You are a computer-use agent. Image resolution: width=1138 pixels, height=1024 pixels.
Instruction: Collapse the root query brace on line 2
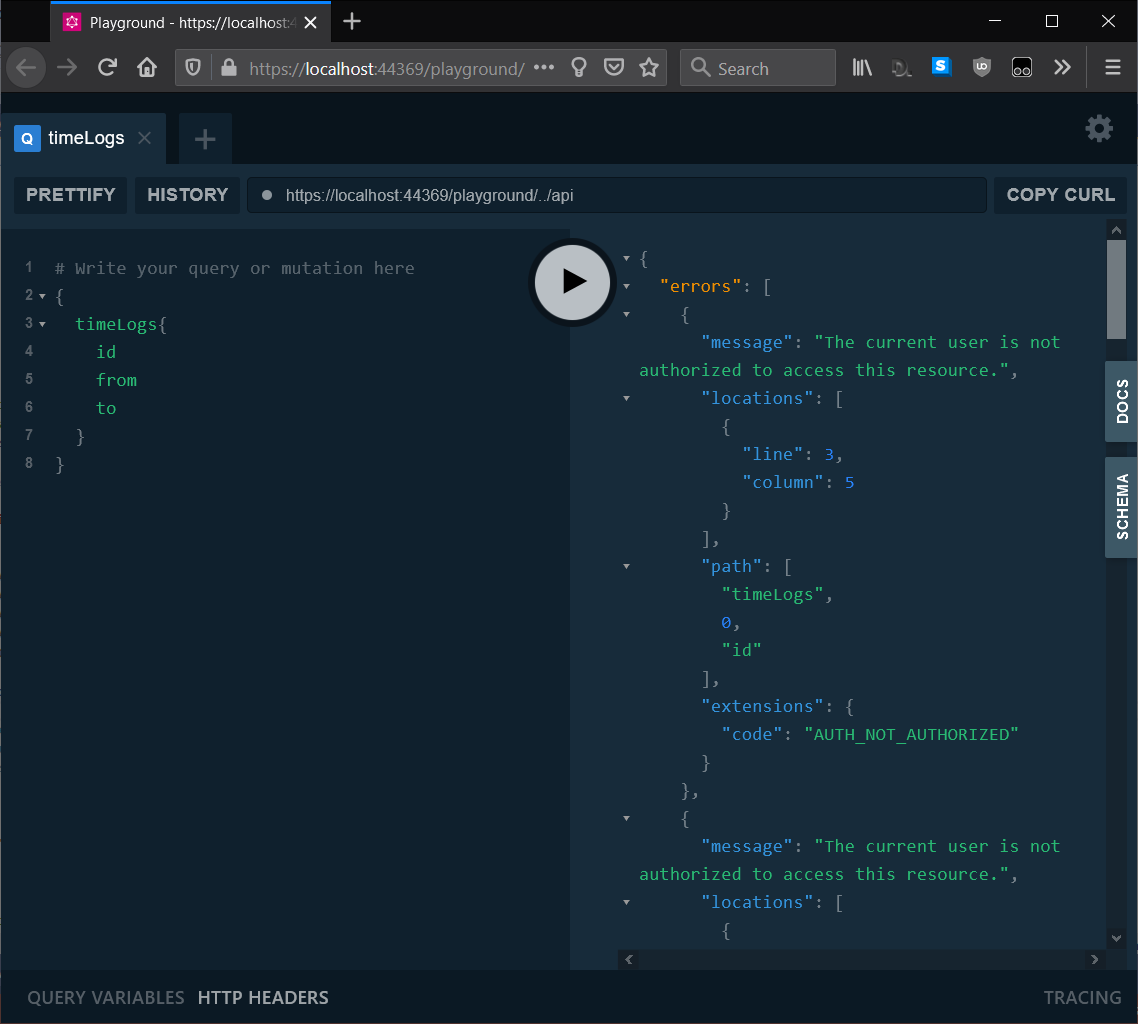pos(42,296)
